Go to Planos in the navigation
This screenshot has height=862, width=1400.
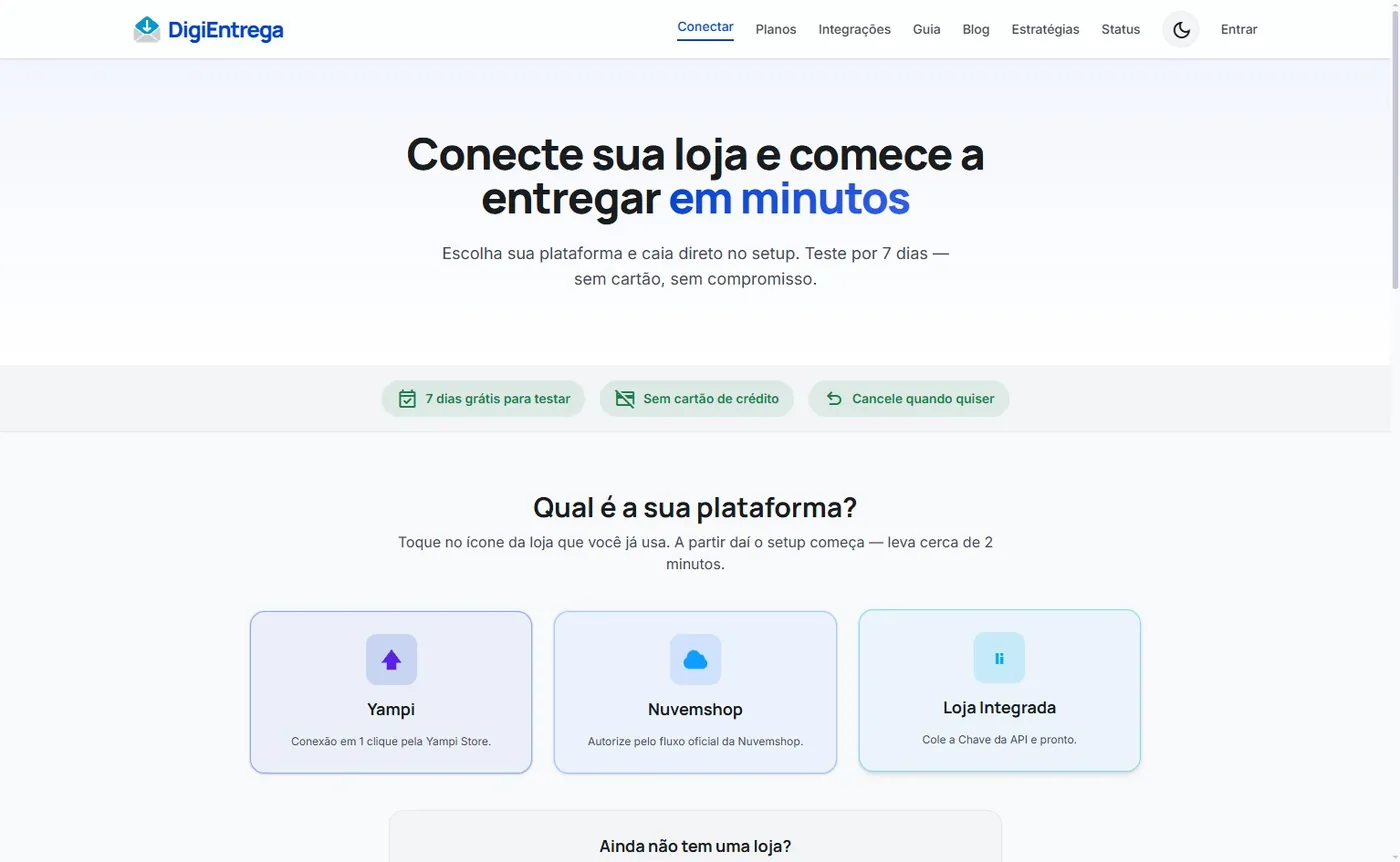[776, 29]
